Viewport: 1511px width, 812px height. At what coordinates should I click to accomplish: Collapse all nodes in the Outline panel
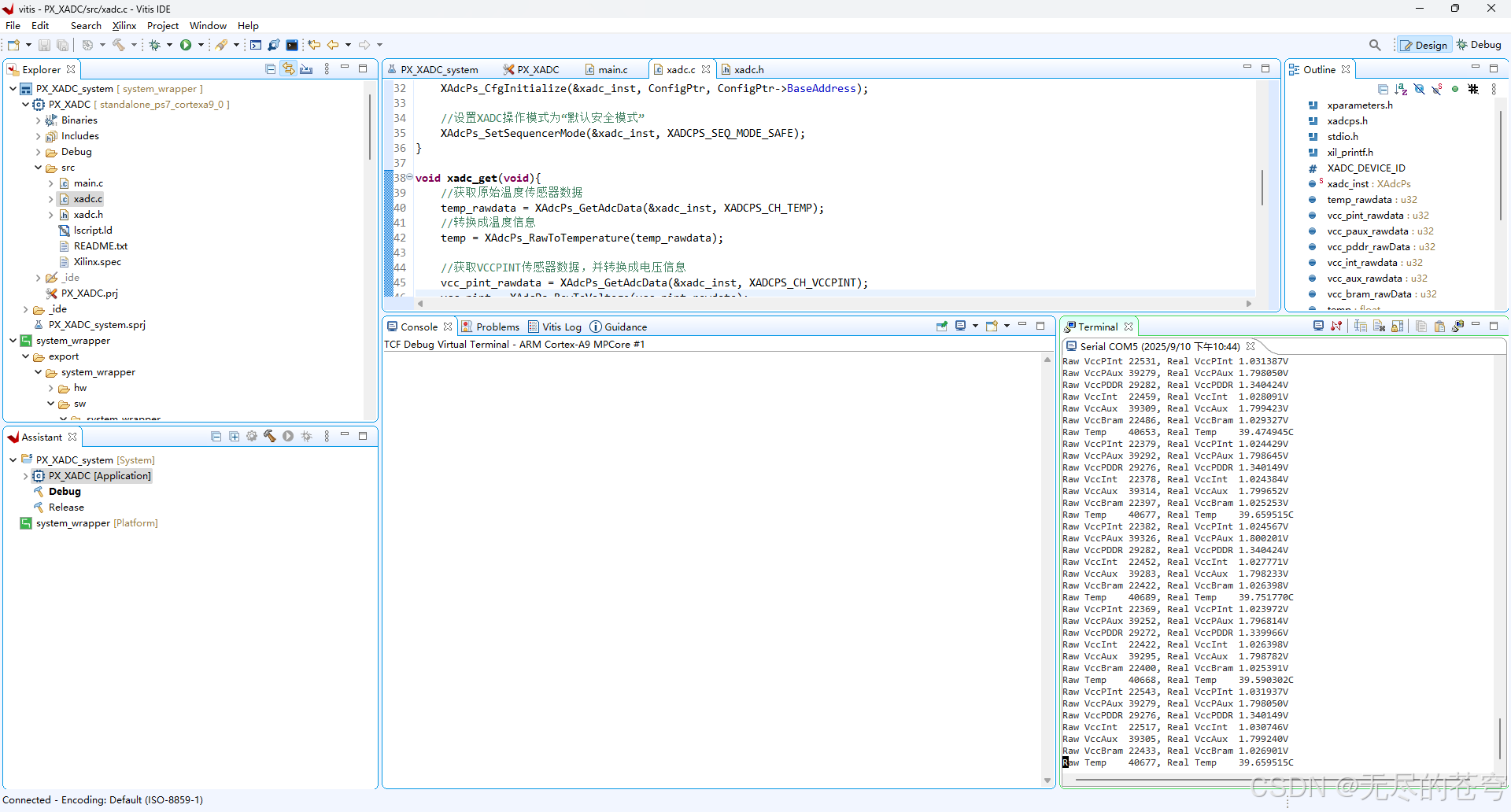tap(1383, 89)
